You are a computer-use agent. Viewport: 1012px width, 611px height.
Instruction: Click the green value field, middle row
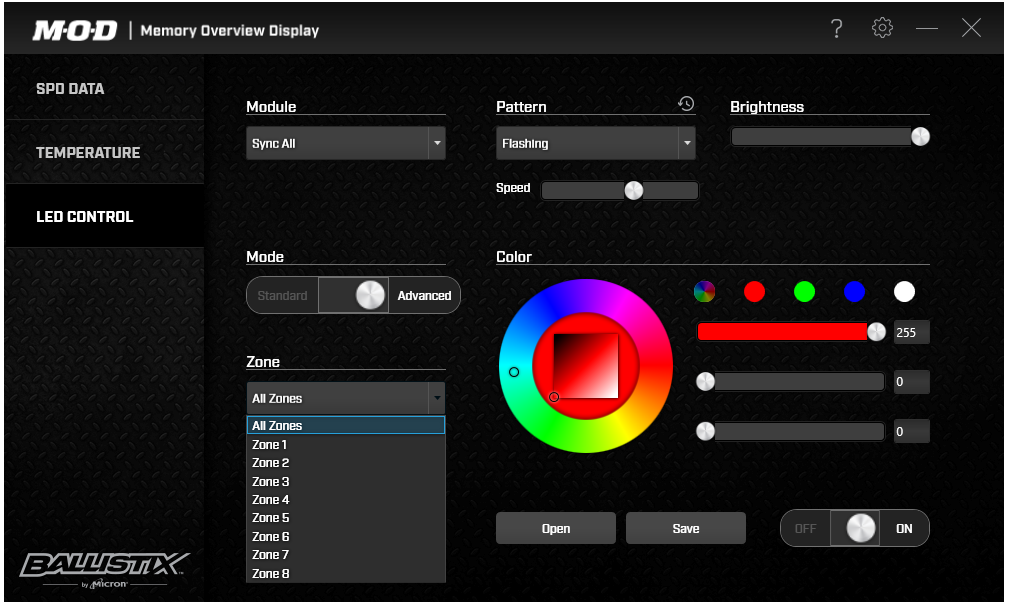pos(911,382)
